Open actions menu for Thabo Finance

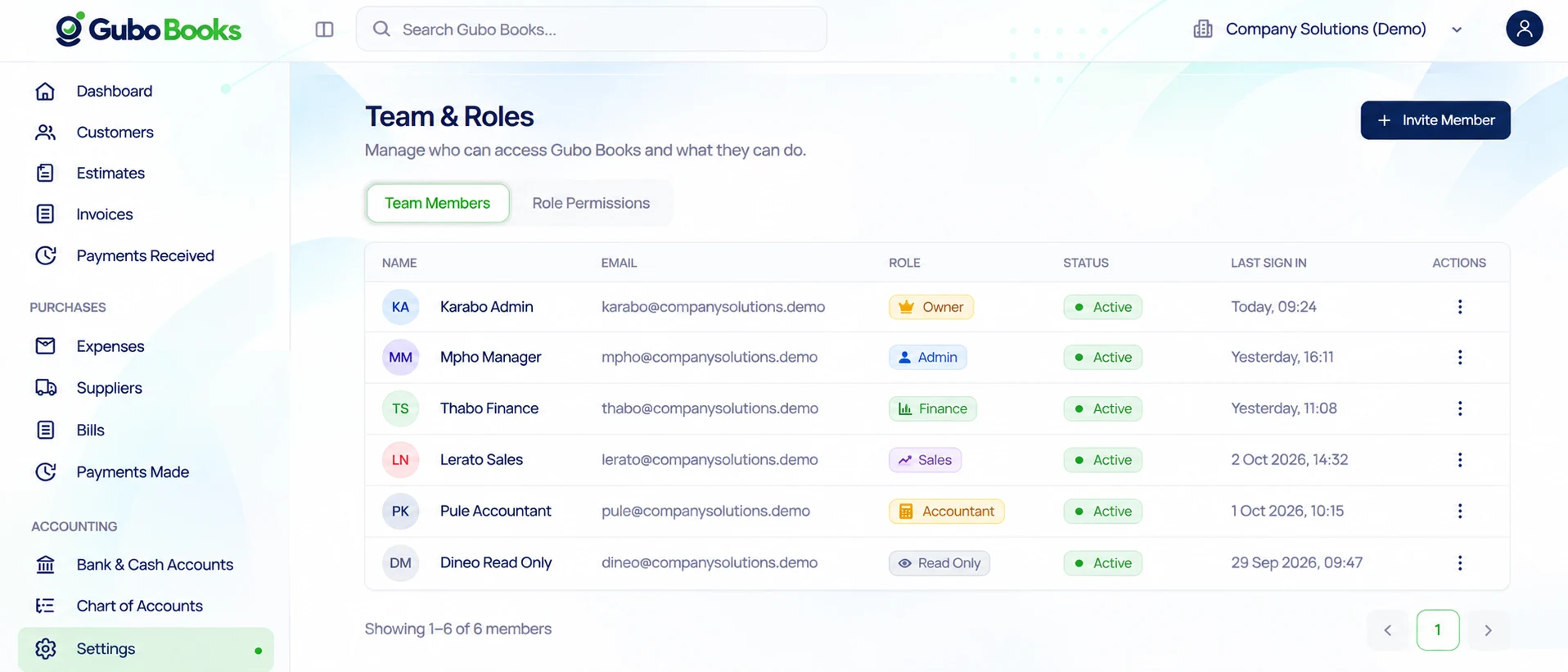[x=1459, y=408]
